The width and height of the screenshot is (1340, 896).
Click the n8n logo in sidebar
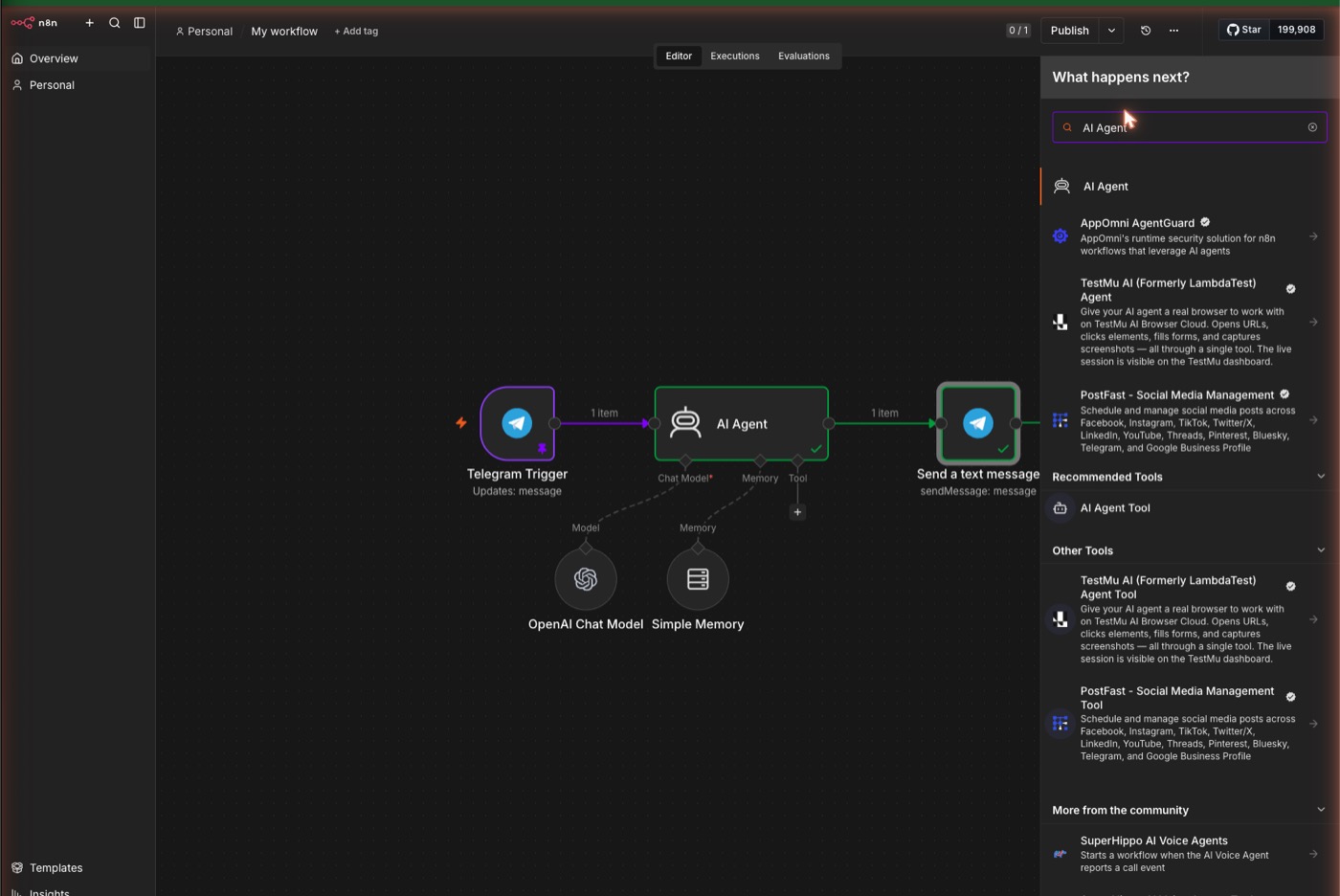pyautogui.click(x=34, y=23)
